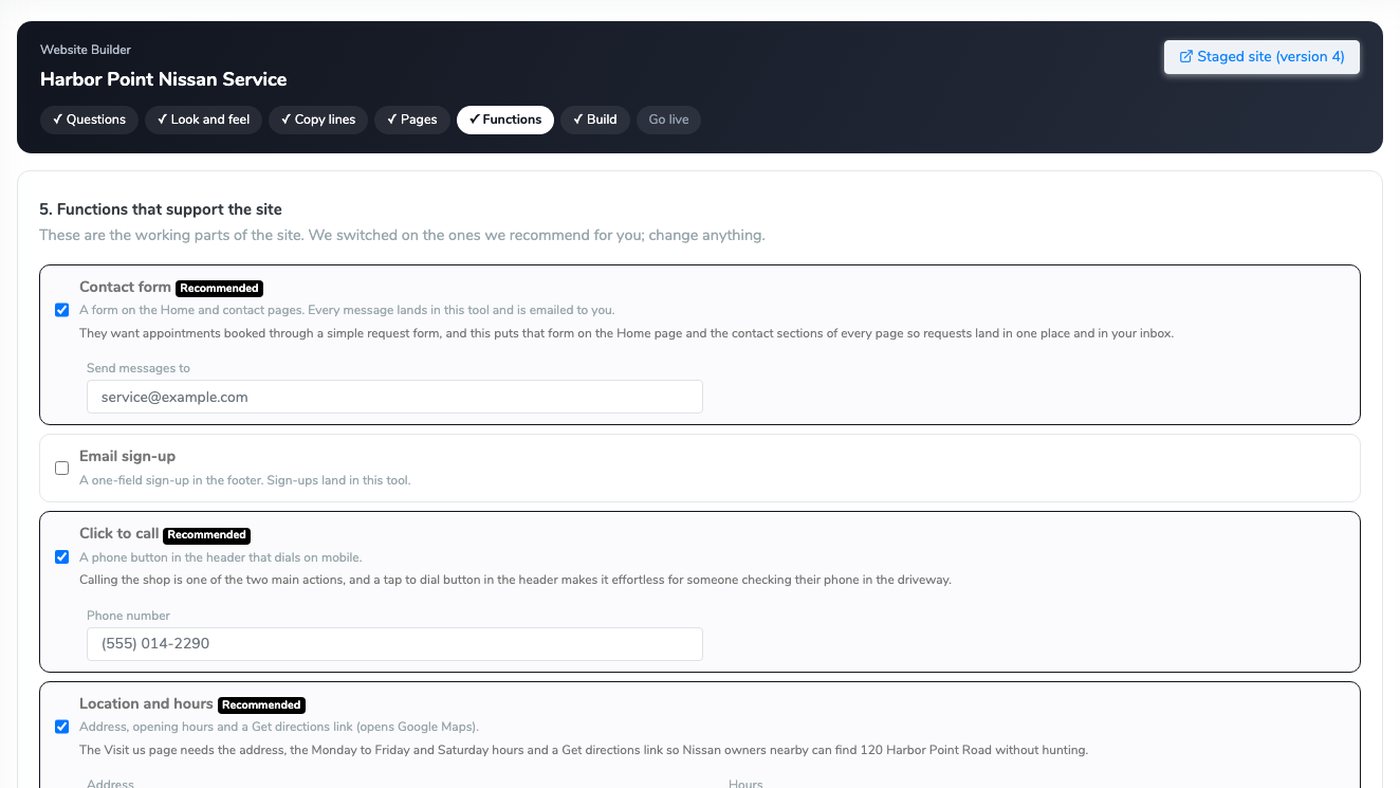Go to the Questions step
This screenshot has height=788, width=1400.
point(89,119)
